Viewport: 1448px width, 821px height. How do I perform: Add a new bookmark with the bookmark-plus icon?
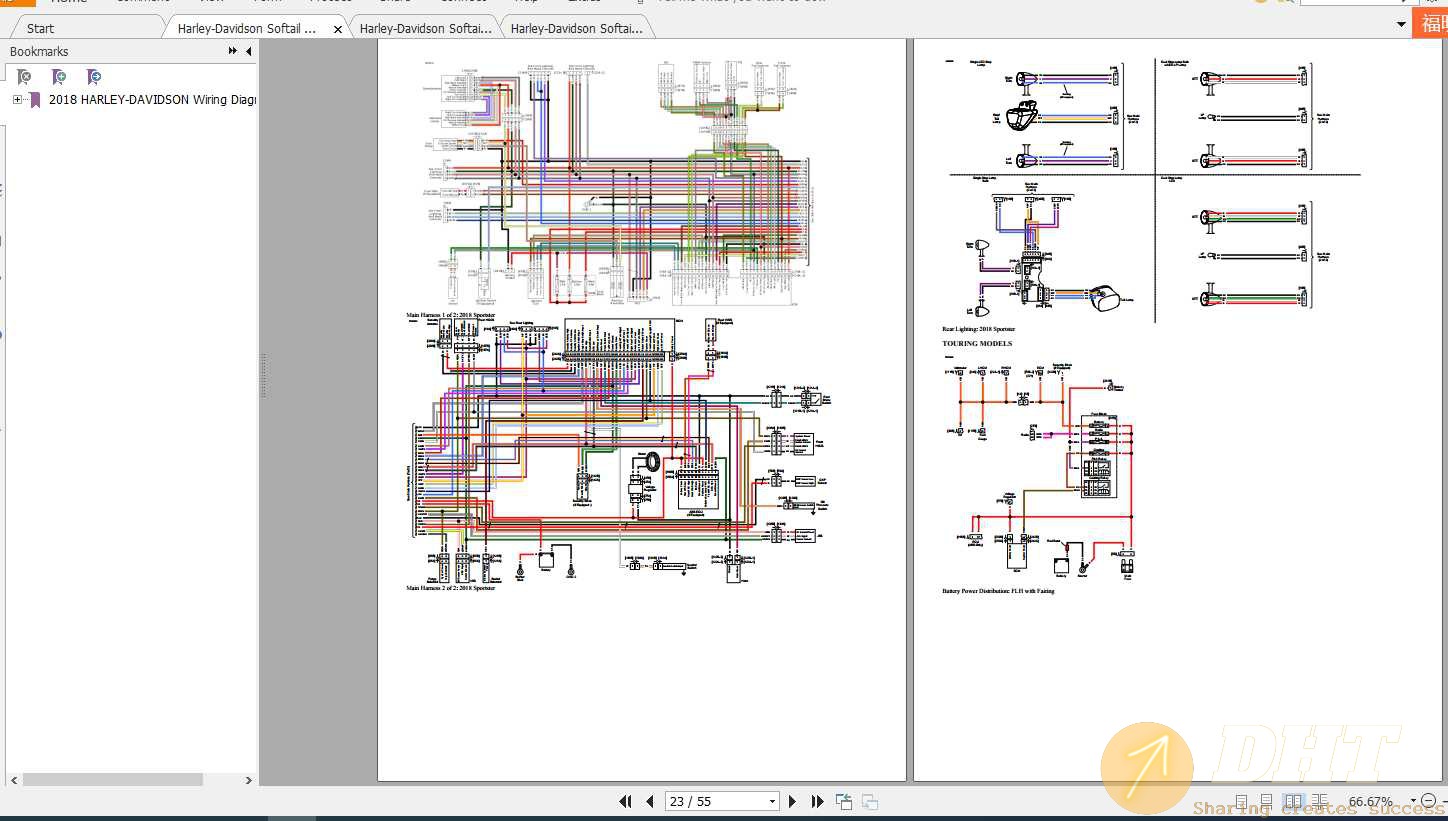click(x=59, y=77)
